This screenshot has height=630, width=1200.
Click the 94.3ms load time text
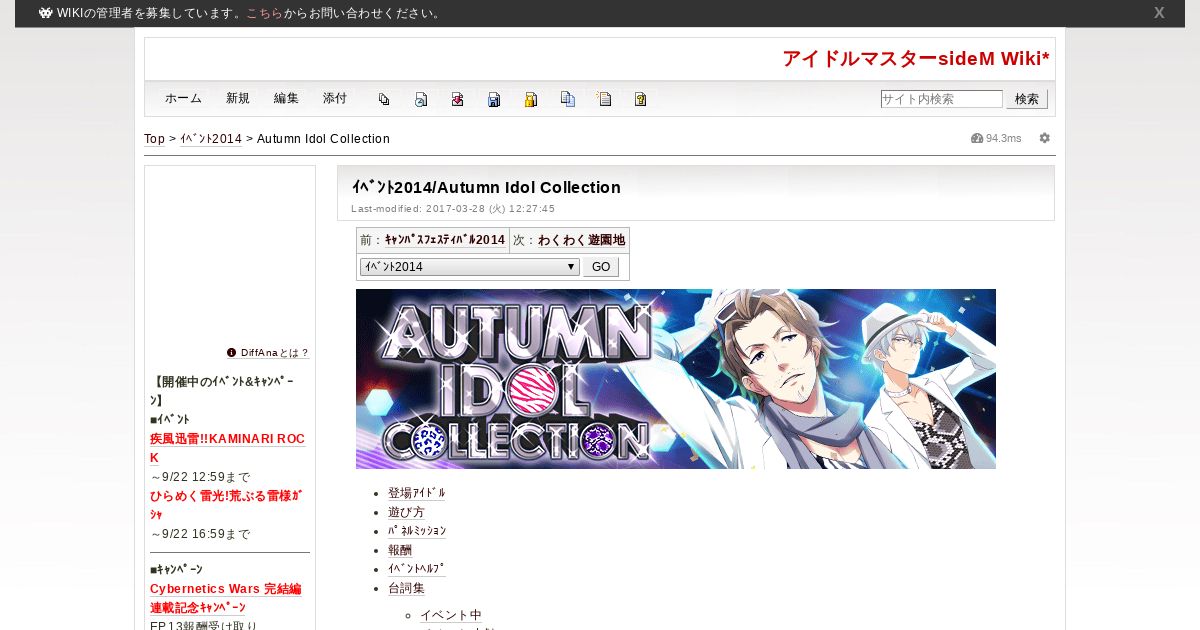tap(1004, 138)
